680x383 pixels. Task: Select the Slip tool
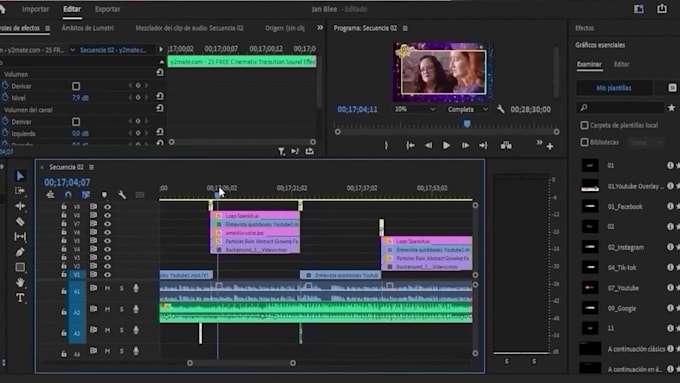(20, 237)
